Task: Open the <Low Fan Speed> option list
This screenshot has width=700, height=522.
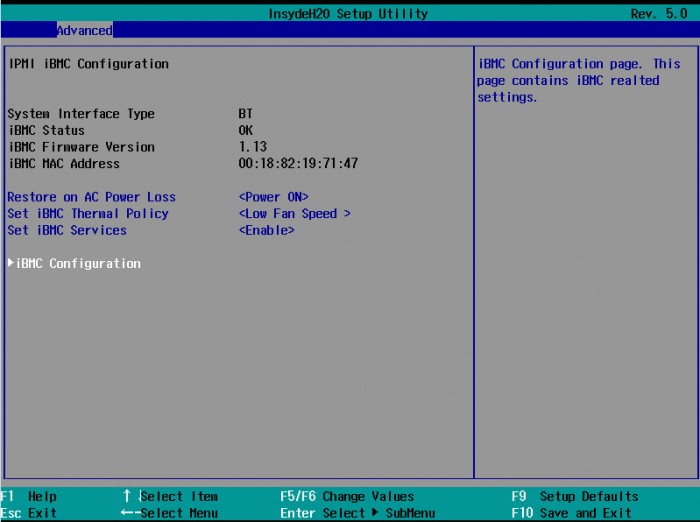Action: pyautogui.click(x=294, y=214)
